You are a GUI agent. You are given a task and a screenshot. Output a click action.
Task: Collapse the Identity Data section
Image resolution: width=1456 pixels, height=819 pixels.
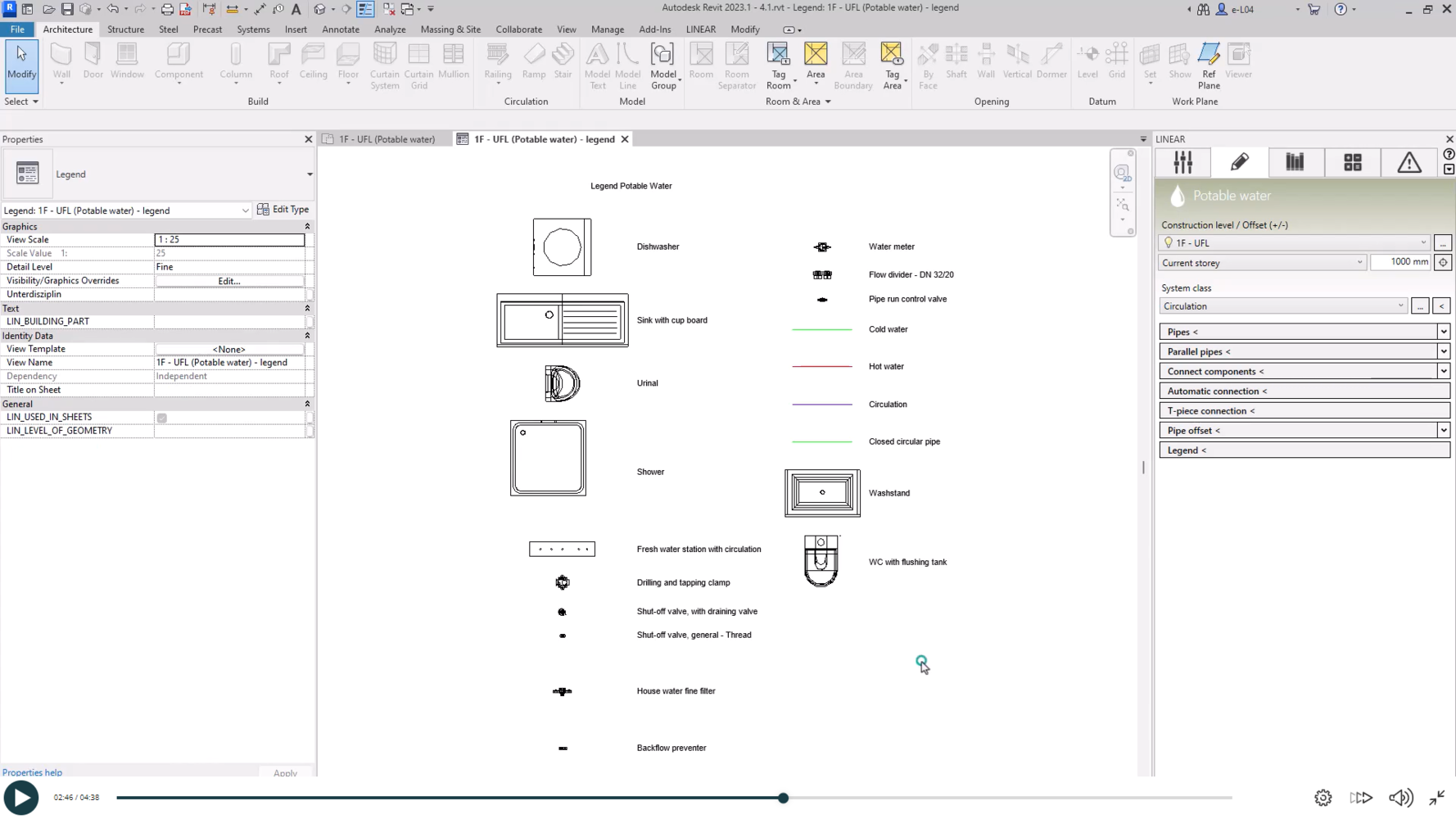coord(307,336)
